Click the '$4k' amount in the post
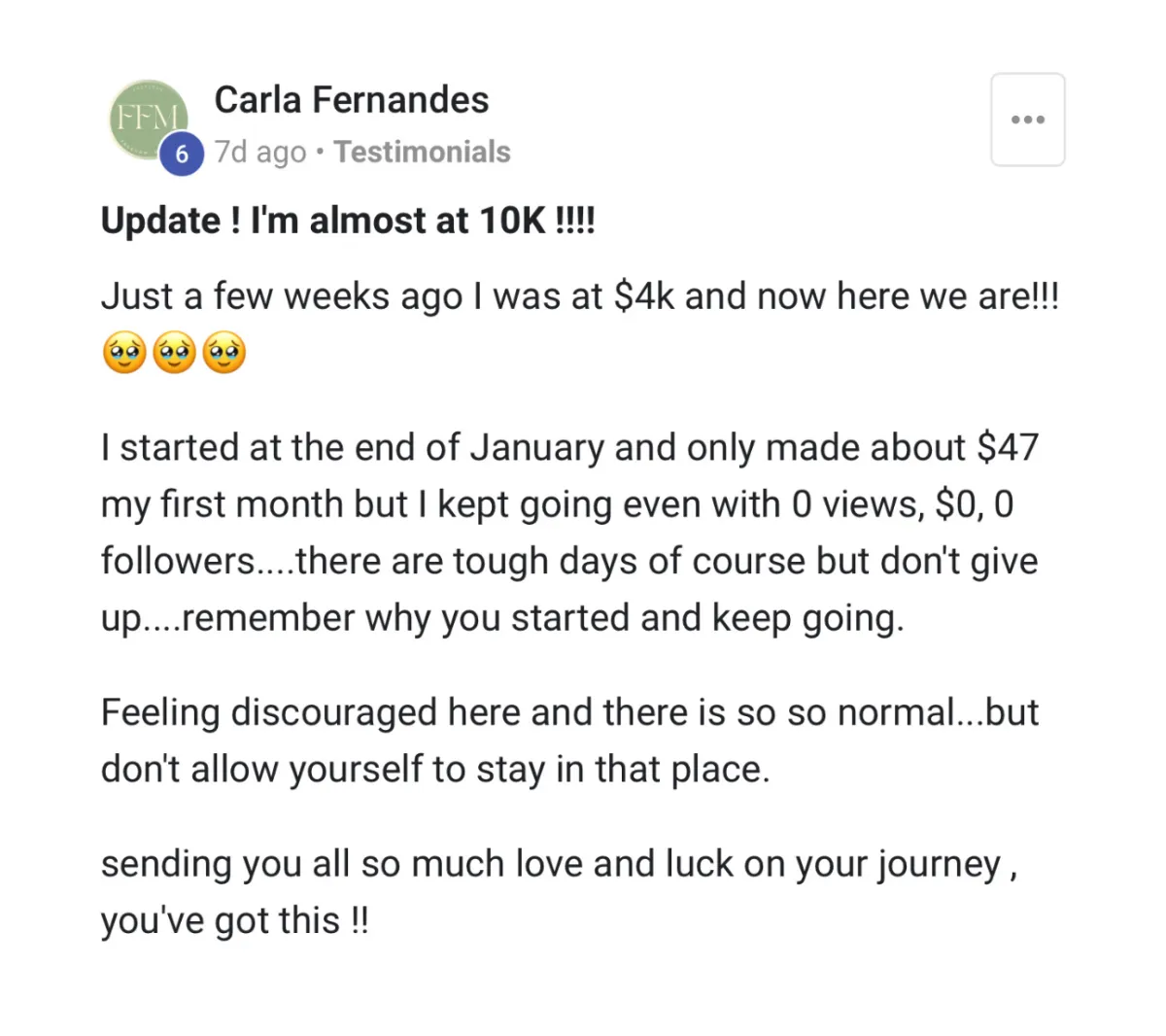Screen dimensions: 1166x1036 (x=644, y=296)
